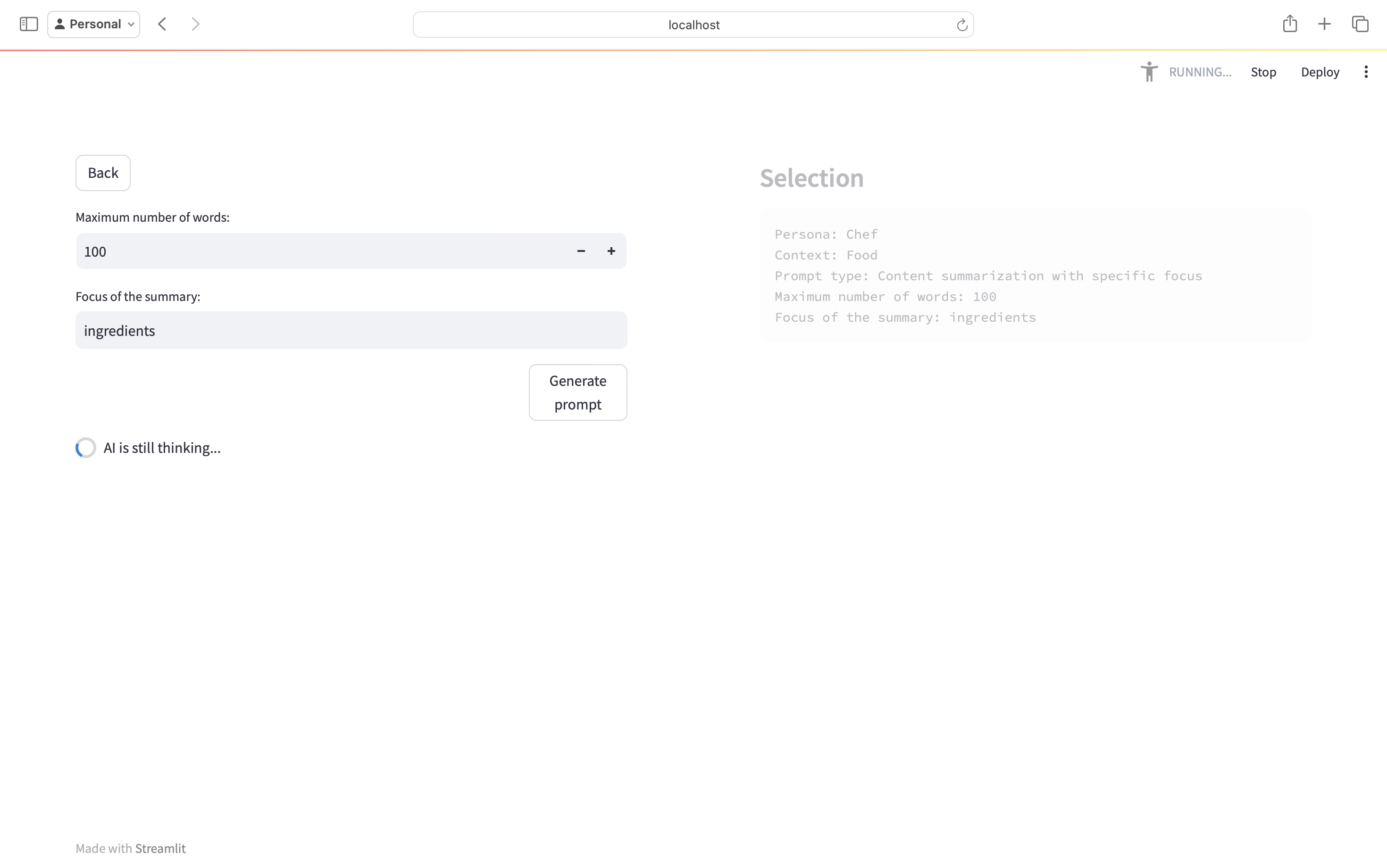Stop the running Streamlit script
The width and height of the screenshot is (1387, 868).
pos(1263,72)
